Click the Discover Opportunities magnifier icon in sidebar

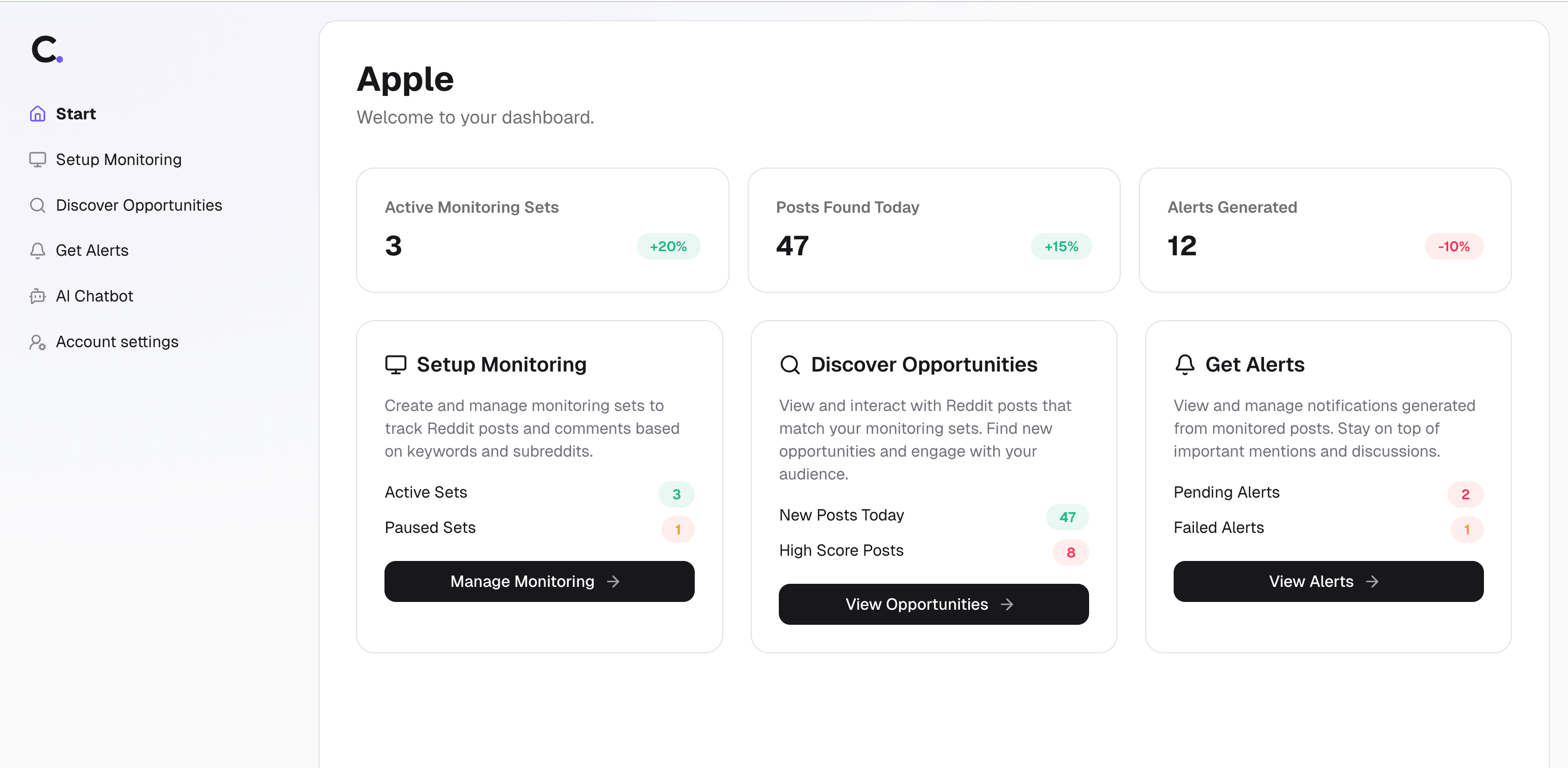pos(38,205)
